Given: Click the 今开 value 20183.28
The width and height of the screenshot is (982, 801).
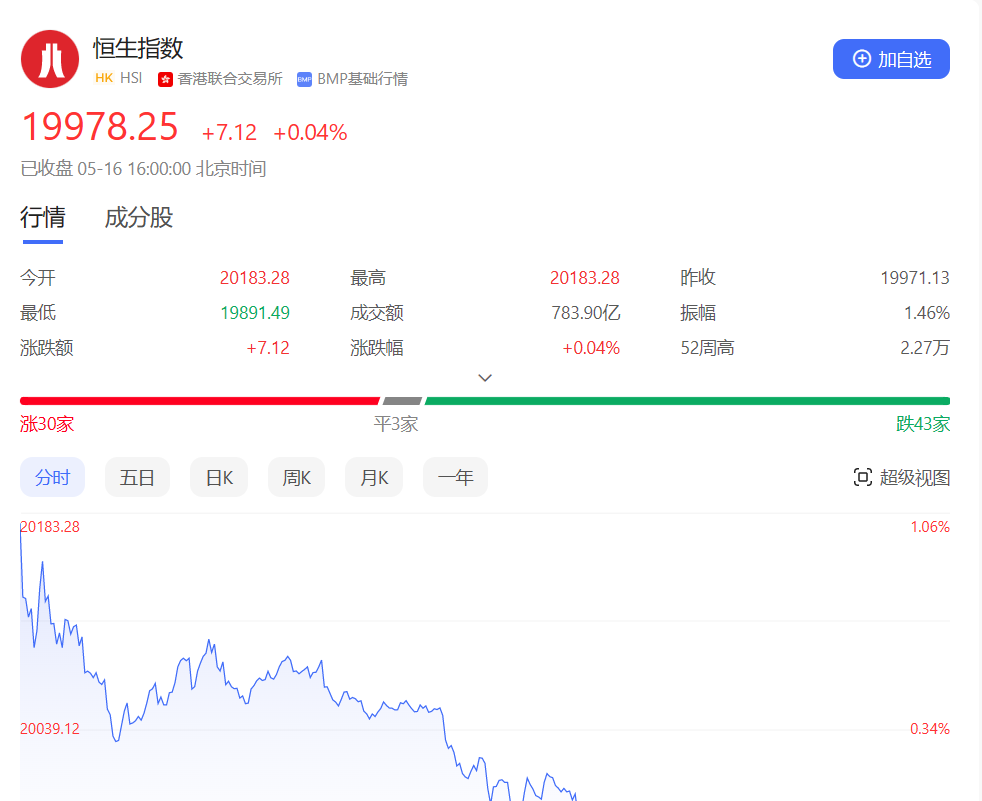Looking at the screenshot, I should tap(254, 277).
